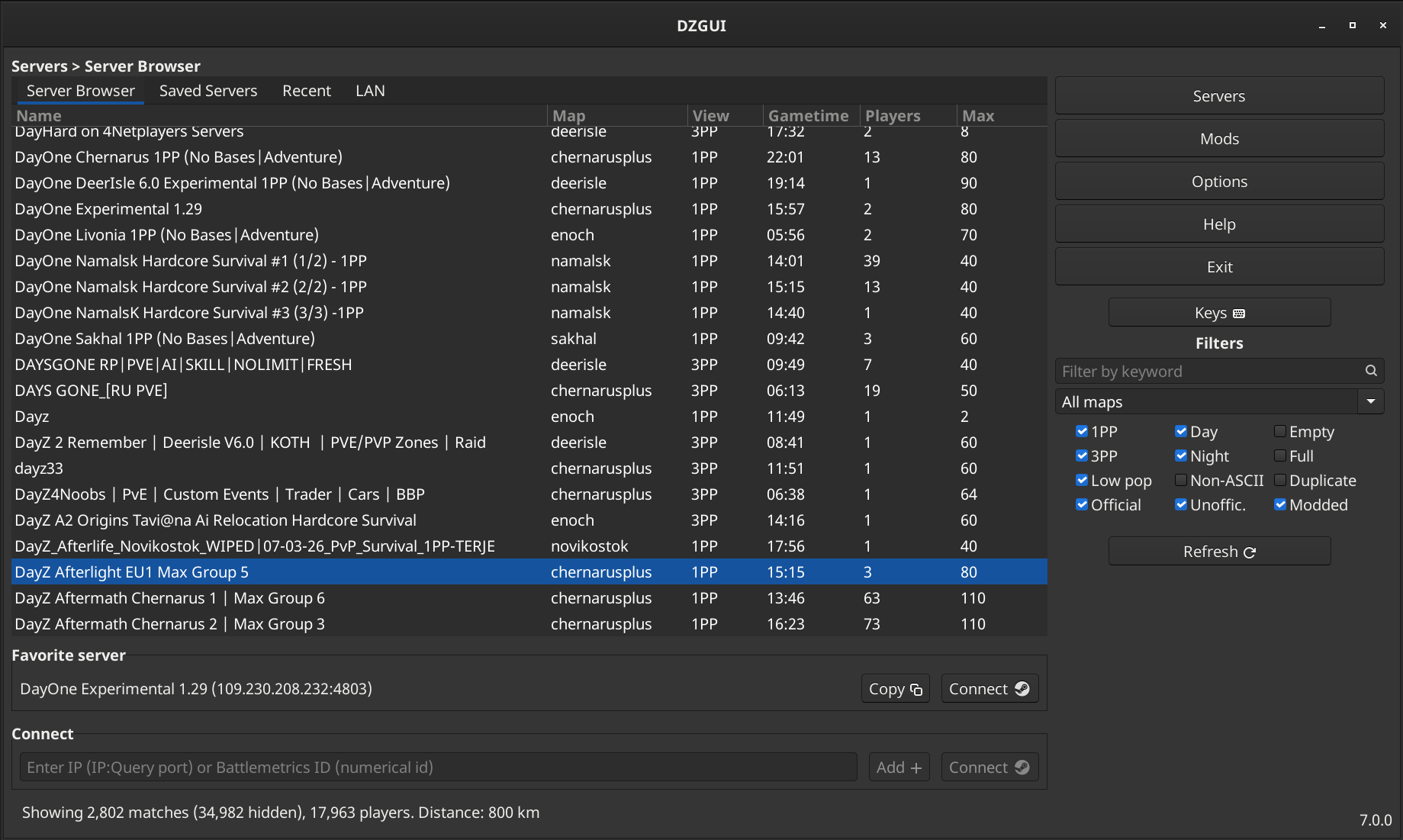Image resolution: width=1403 pixels, height=840 pixels.
Task: Open the Help menu
Action: pyautogui.click(x=1219, y=224)
